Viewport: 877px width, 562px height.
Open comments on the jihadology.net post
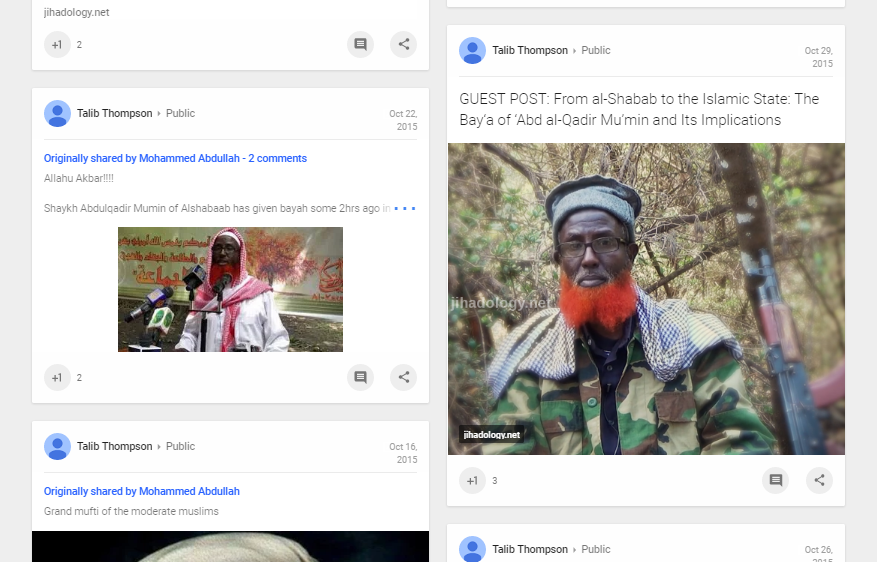pyautogui.click(x=360, y=44)
